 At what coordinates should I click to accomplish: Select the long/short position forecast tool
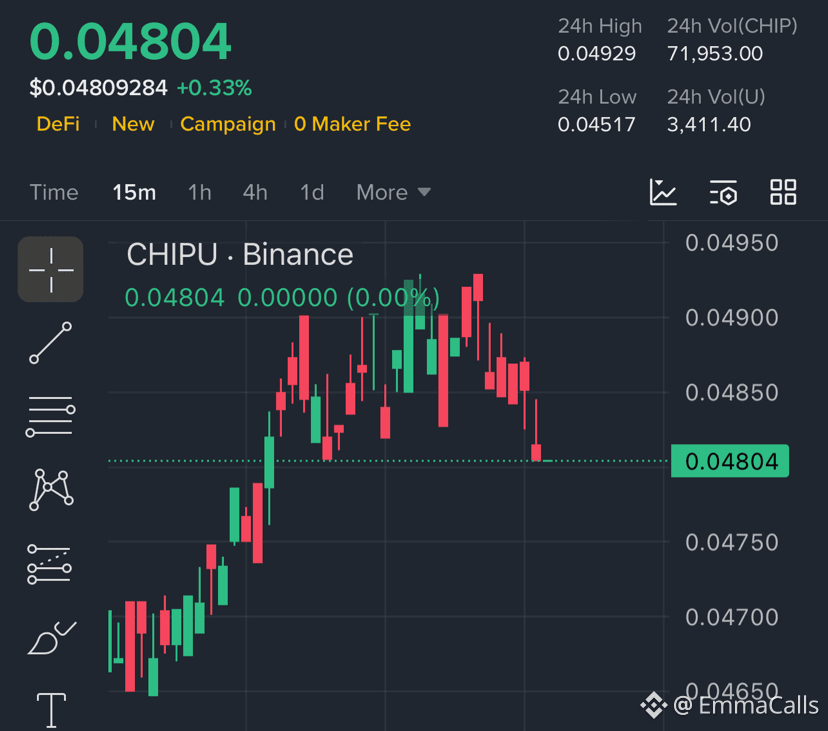[x=50, y=564]
